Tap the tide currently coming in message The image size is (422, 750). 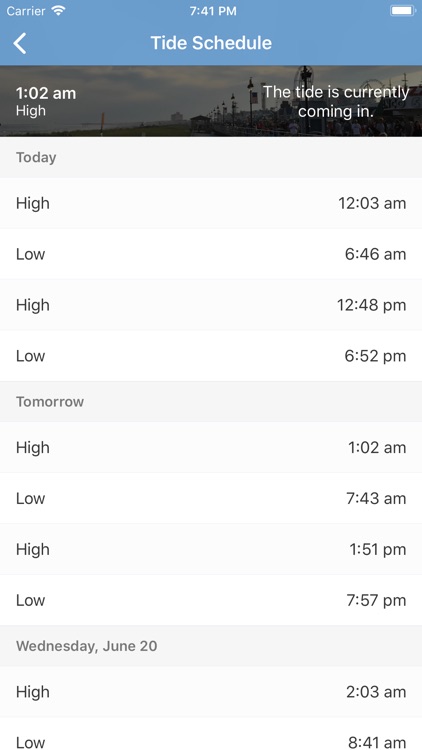click(x=336, y=101)
